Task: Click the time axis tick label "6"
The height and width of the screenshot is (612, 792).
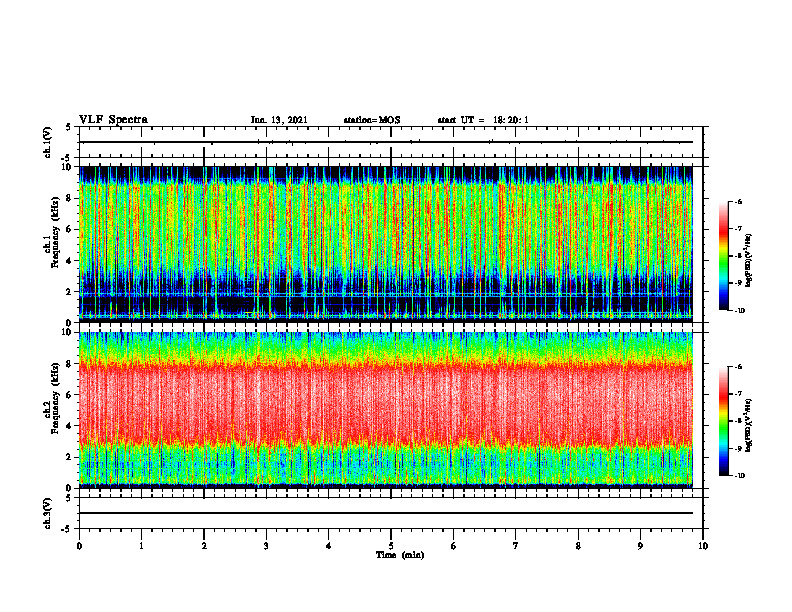Action: click(454, 546)
